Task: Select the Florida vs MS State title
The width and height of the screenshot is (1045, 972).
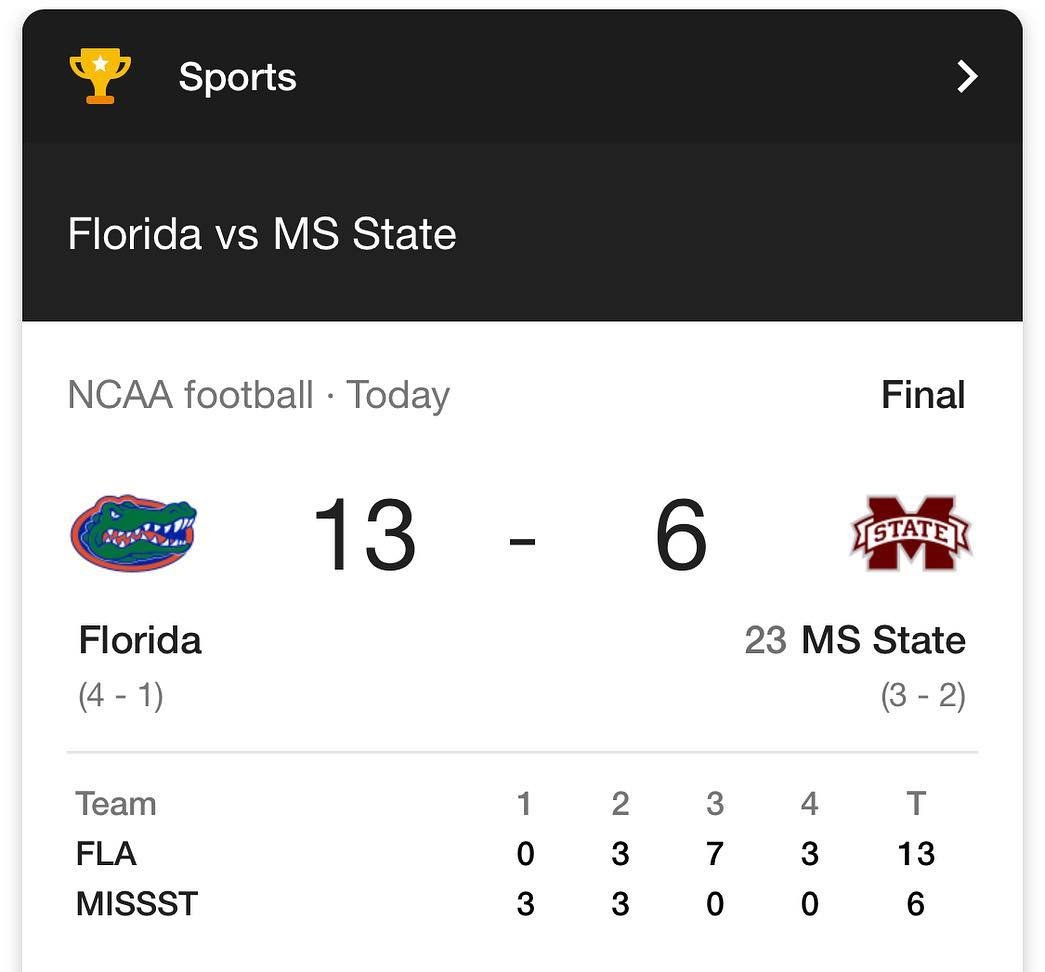Action: coord(262,234)
